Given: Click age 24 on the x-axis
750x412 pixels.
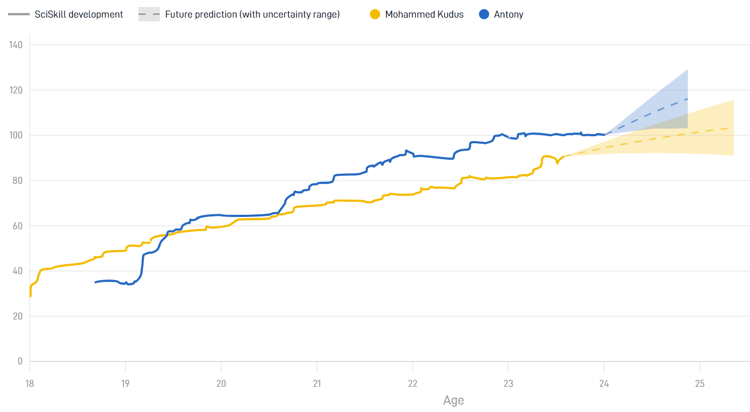Looking at the screenshot, I should [x=604, y=383].
